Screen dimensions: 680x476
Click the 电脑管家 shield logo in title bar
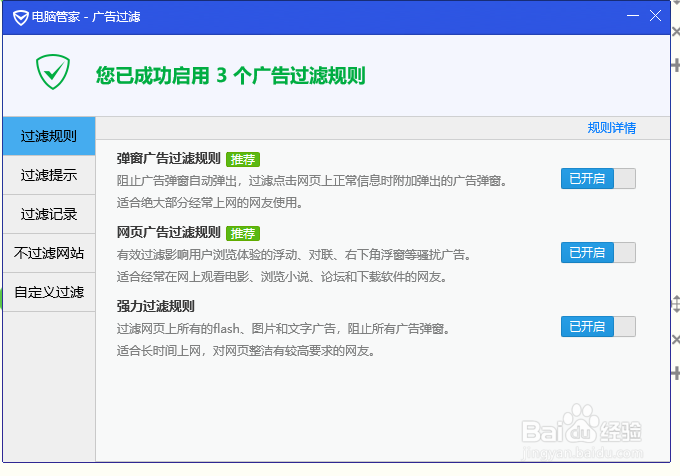pyautogui.click(x=20, y=18)
